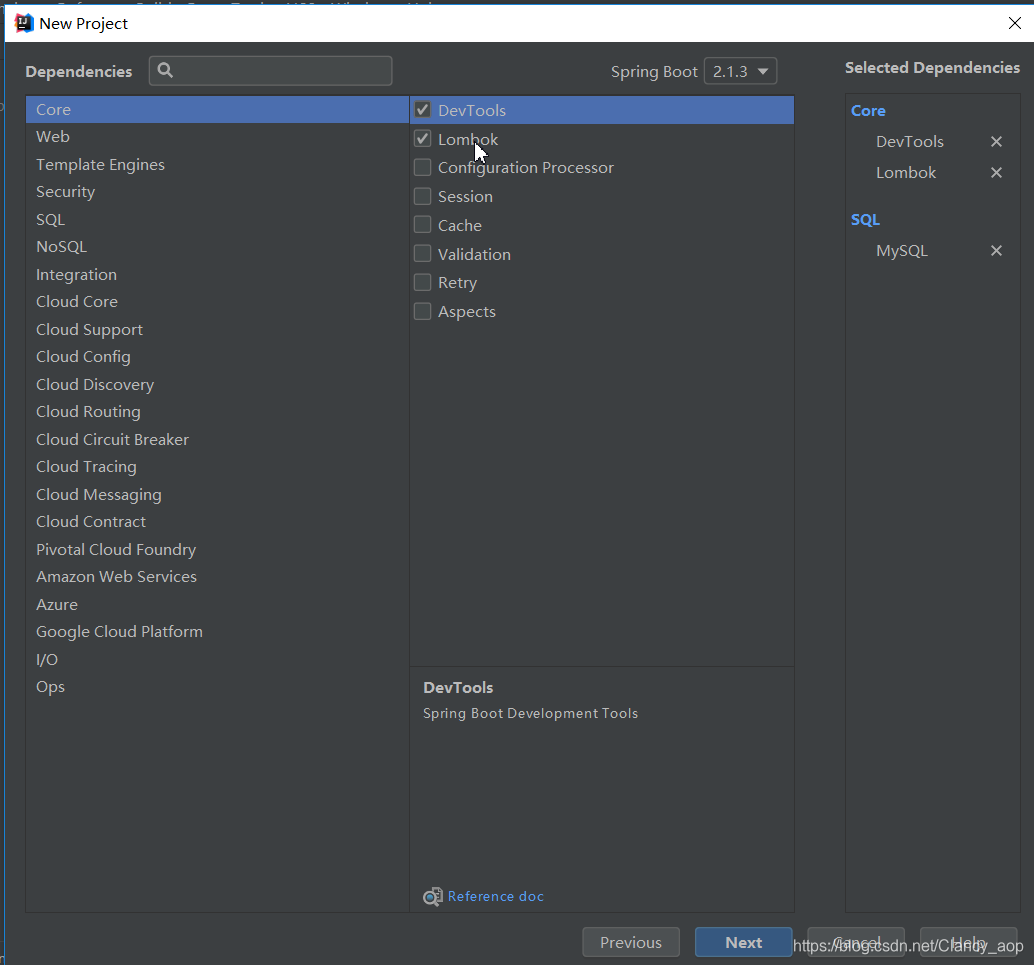Image resolution: width=1034 pixels, height=965 pixels.
Task: Select Lombok entry in Selected Dependencies
Action: [x=905, y=173]
